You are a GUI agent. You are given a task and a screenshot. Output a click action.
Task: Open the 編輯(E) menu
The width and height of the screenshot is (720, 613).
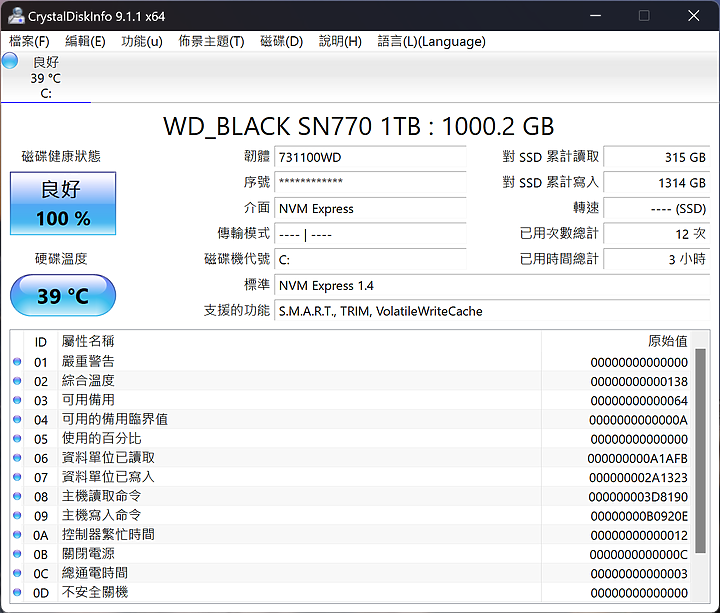pyautogui.click(x=85, y=42)
